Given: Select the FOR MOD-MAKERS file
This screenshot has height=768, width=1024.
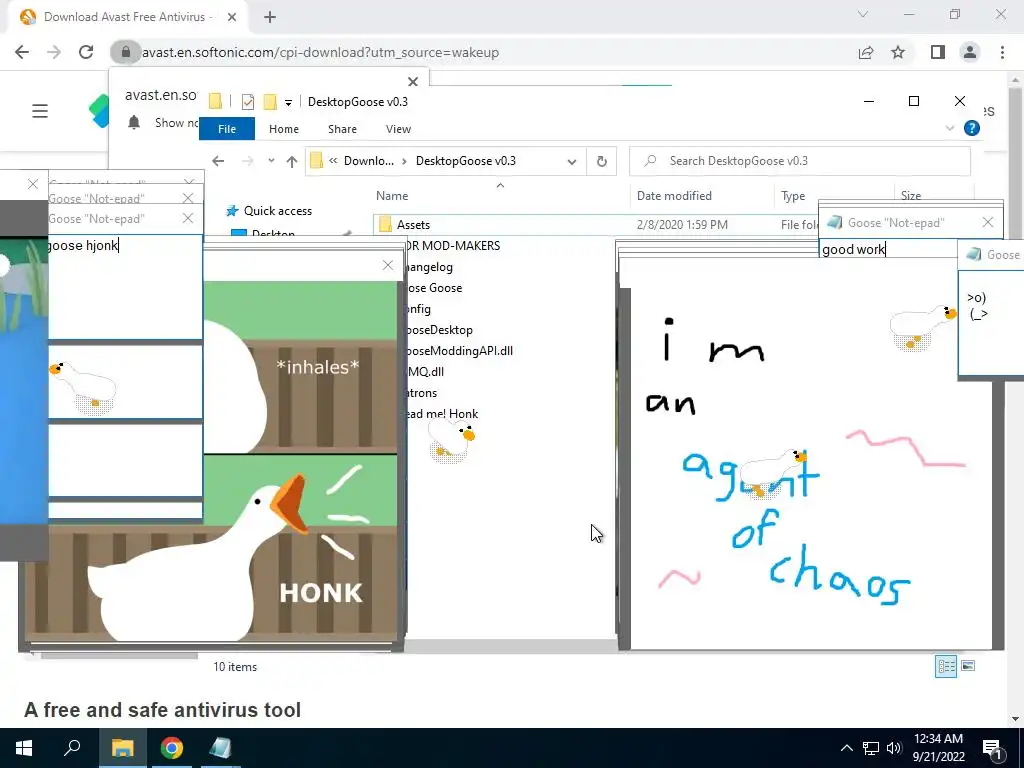Looking at the screenshot, I should pyautogui.click(x=453, y=246).
